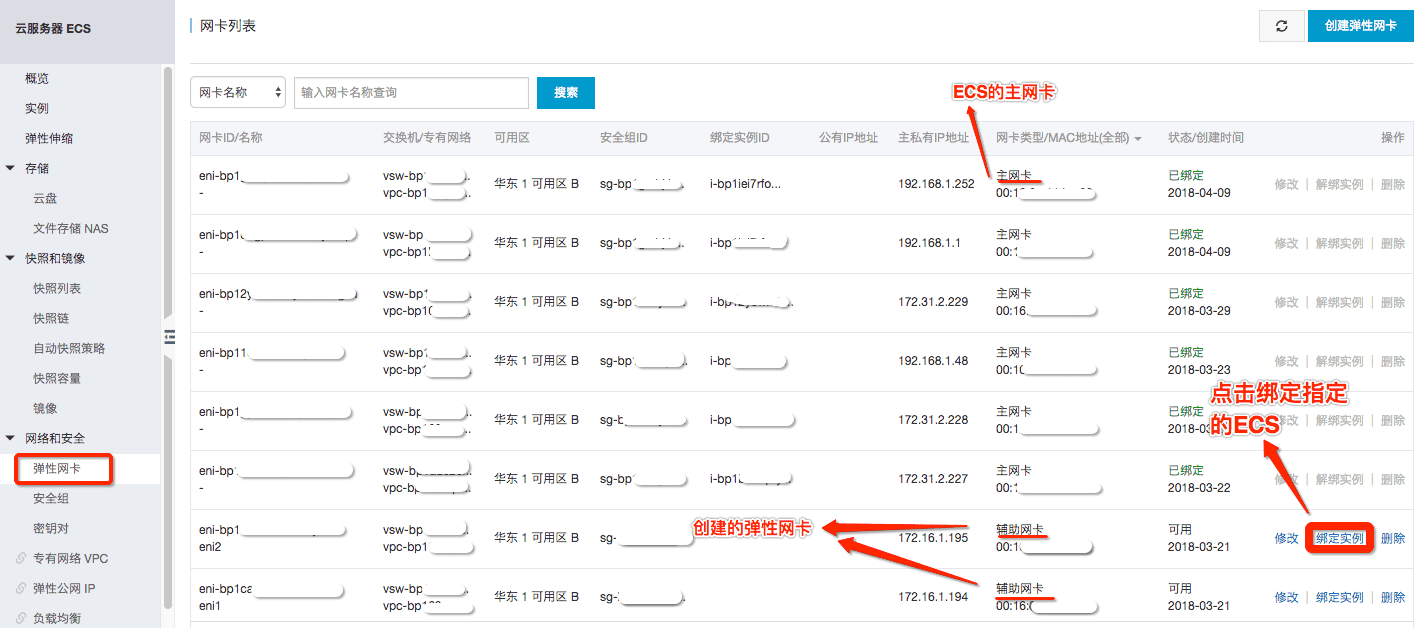This screenshot has height=628, width=1420.
Task: Click IP address 172.31.2.227 cell
Action: (x=933, y=479)
